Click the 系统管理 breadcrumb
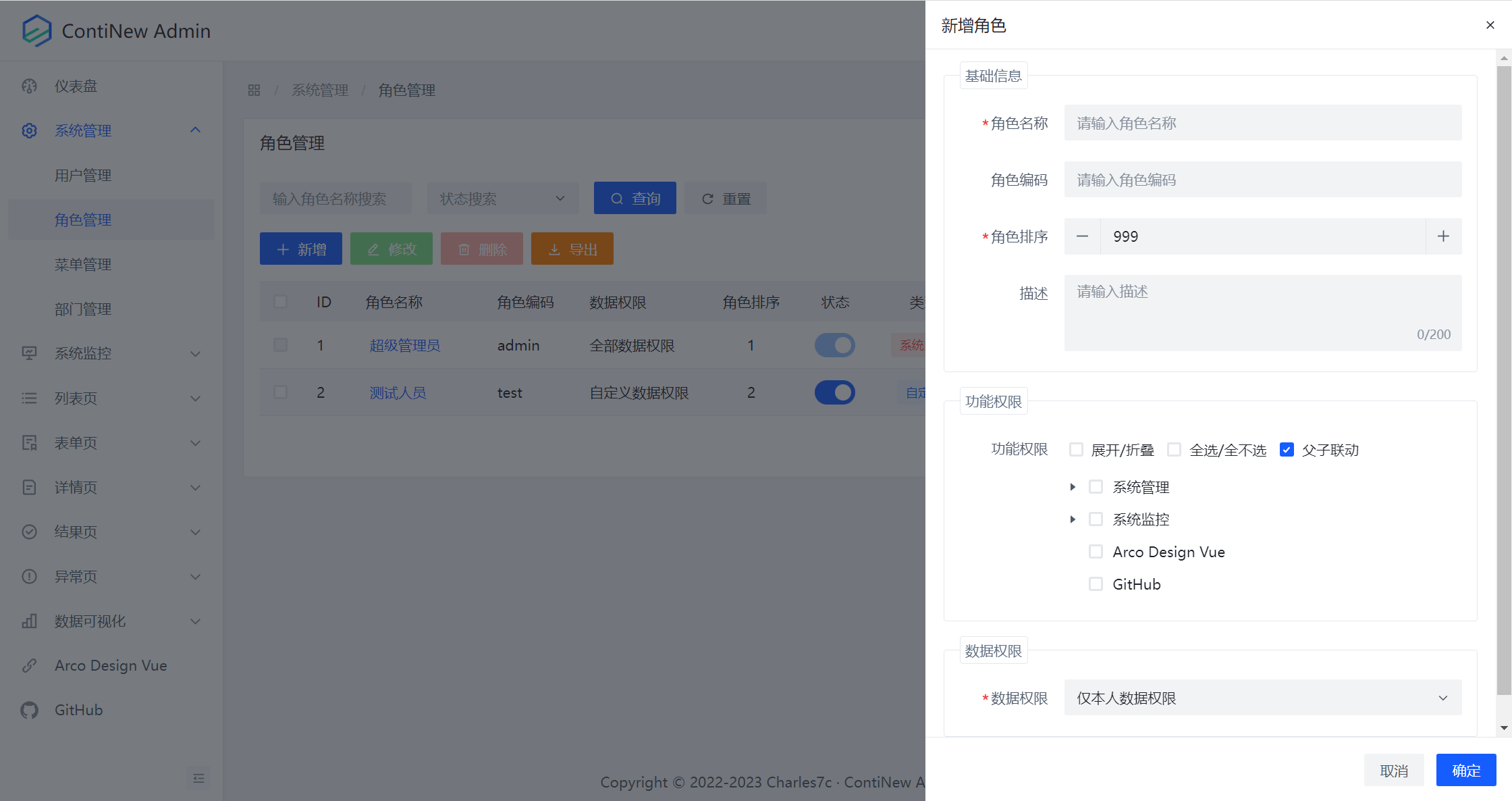 320,90
